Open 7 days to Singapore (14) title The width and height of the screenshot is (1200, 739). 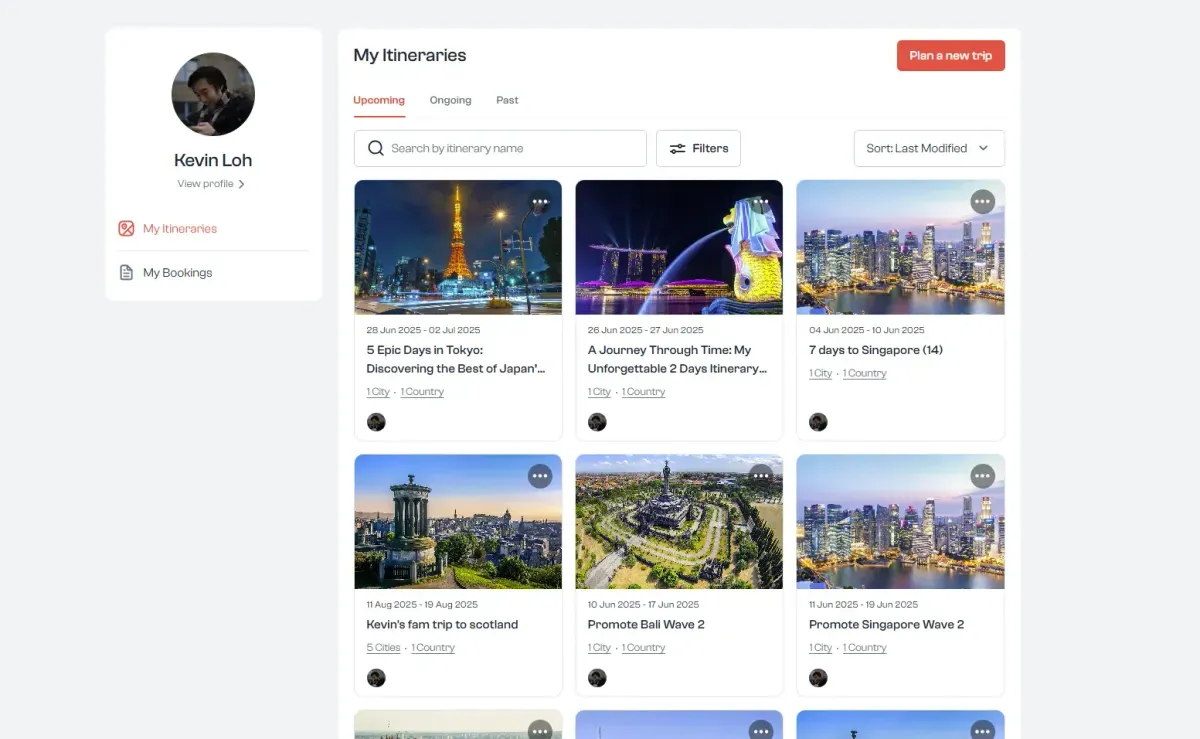coord(876,350)
